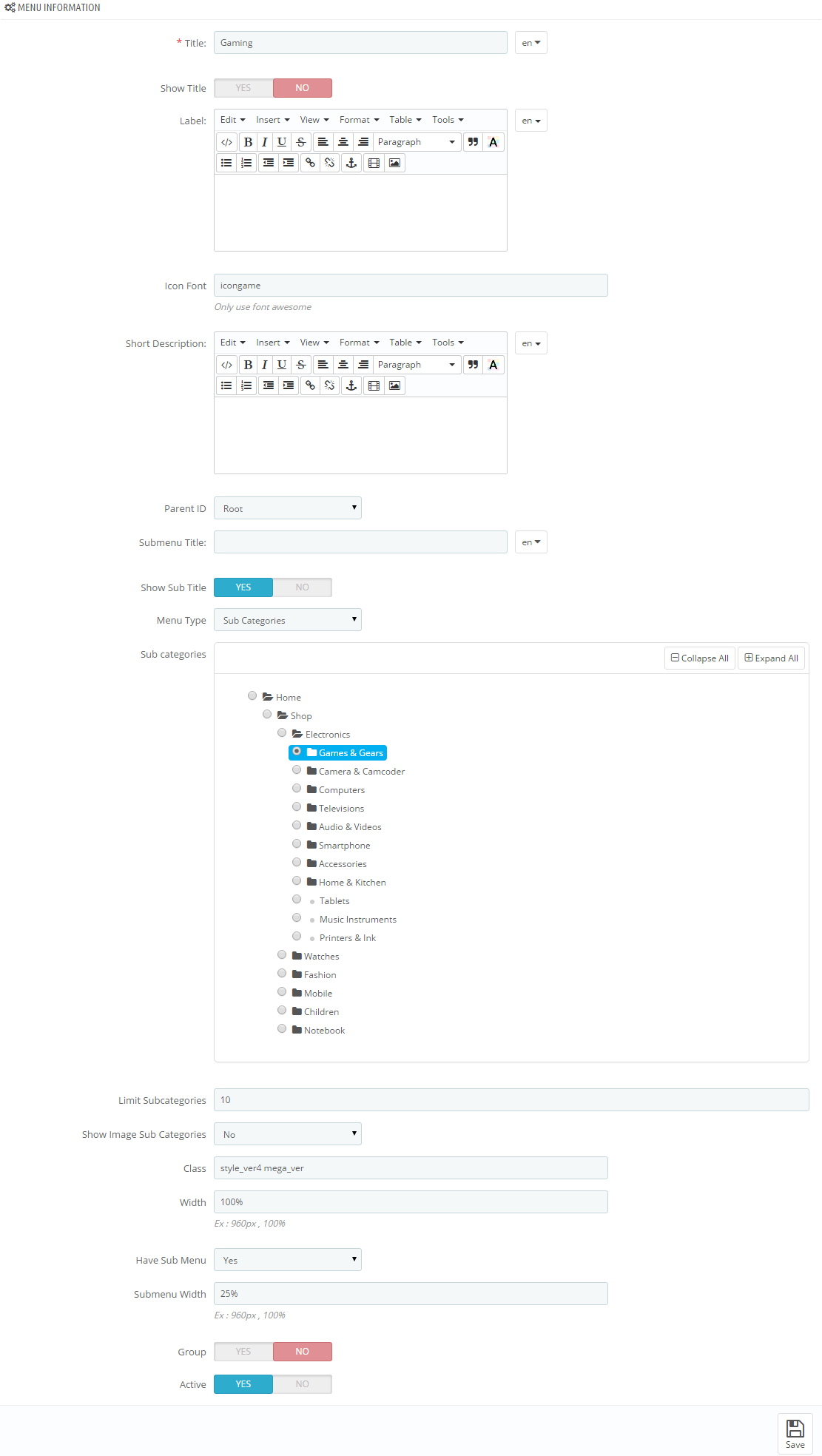Open Paragraph format dropdown in Label editor

(417, 142)
